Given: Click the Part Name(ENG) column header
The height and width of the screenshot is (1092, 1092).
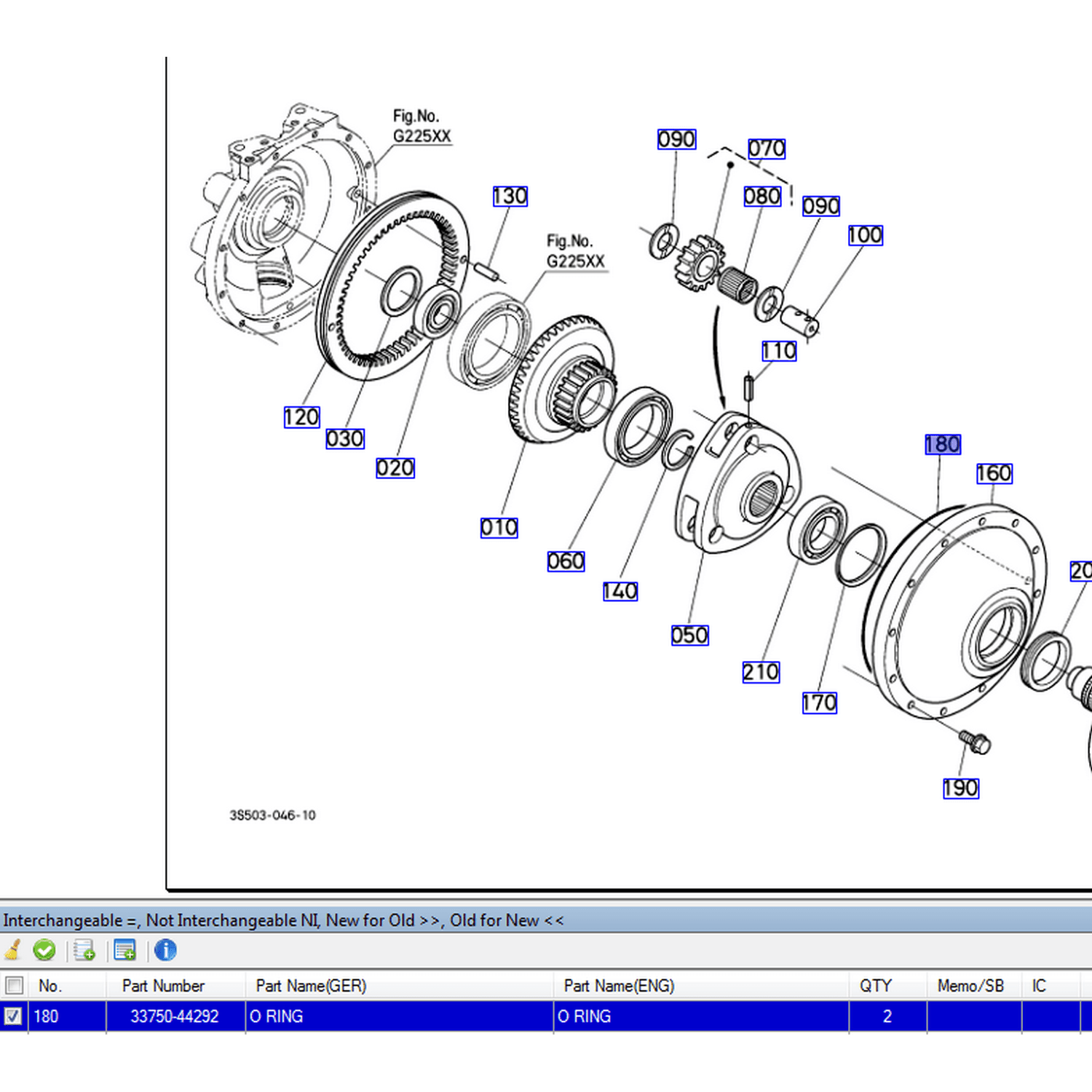Looking at the screenshot, I should [x=701, y=986].
